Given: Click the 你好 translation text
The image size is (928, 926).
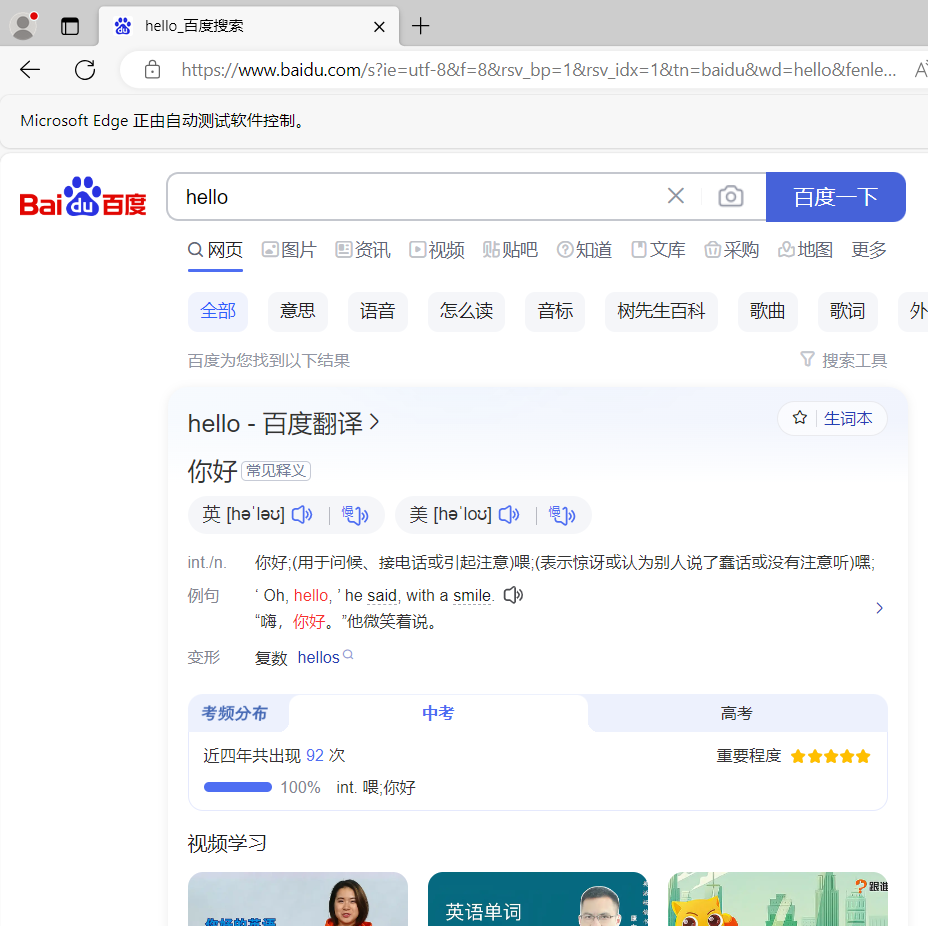Looking at the screenshot, I should coord(212,472).
